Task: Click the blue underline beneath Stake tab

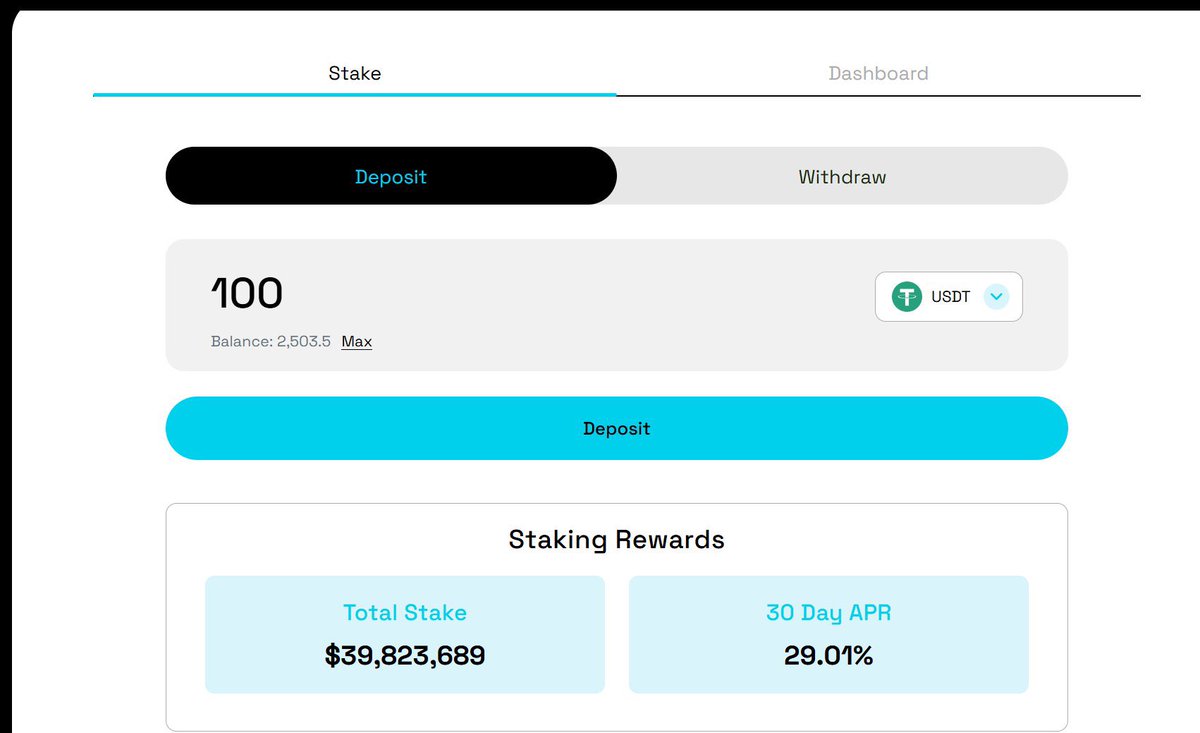Action: coord(354,95)
